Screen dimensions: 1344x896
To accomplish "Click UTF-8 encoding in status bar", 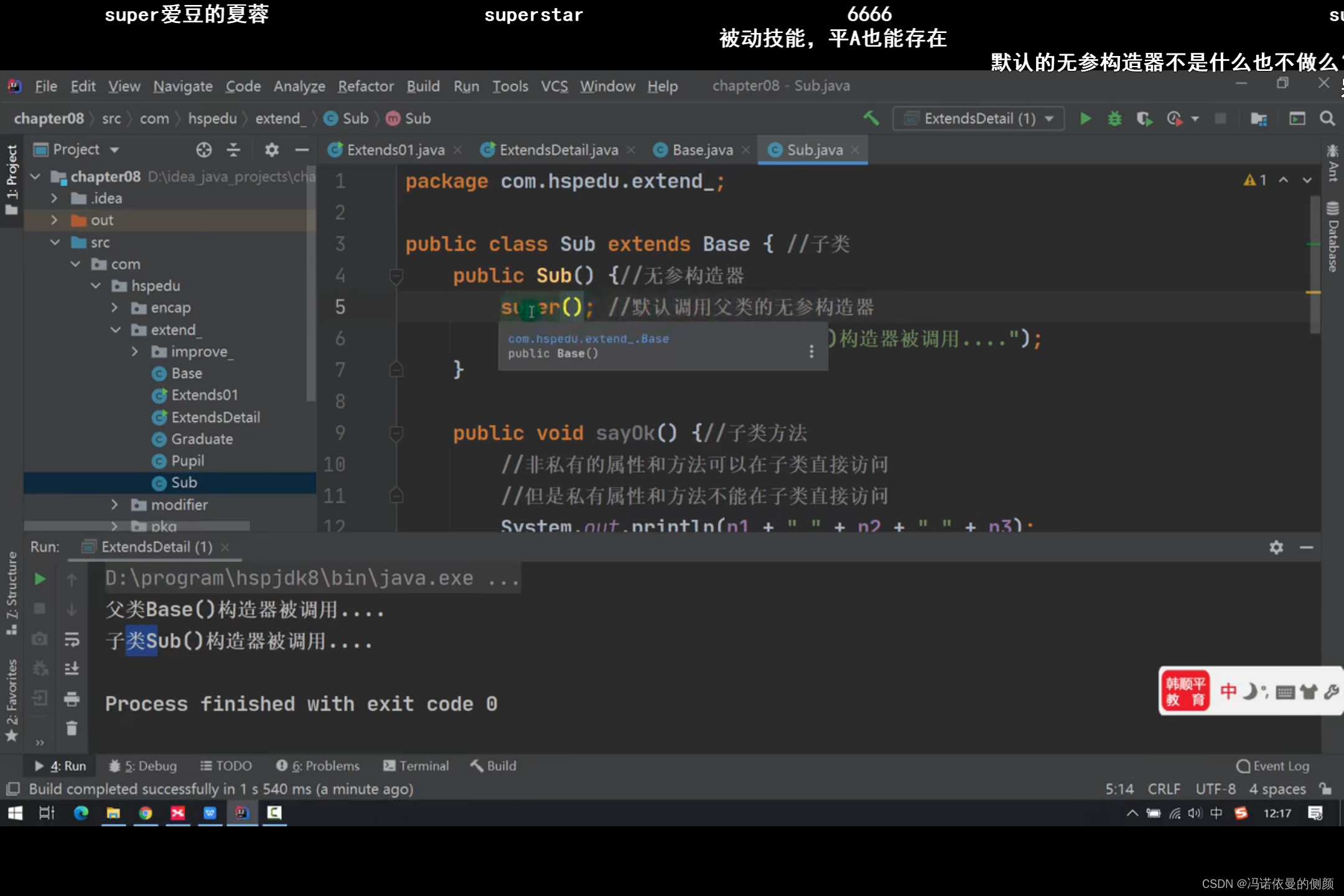I will [x=1215, y=789].
